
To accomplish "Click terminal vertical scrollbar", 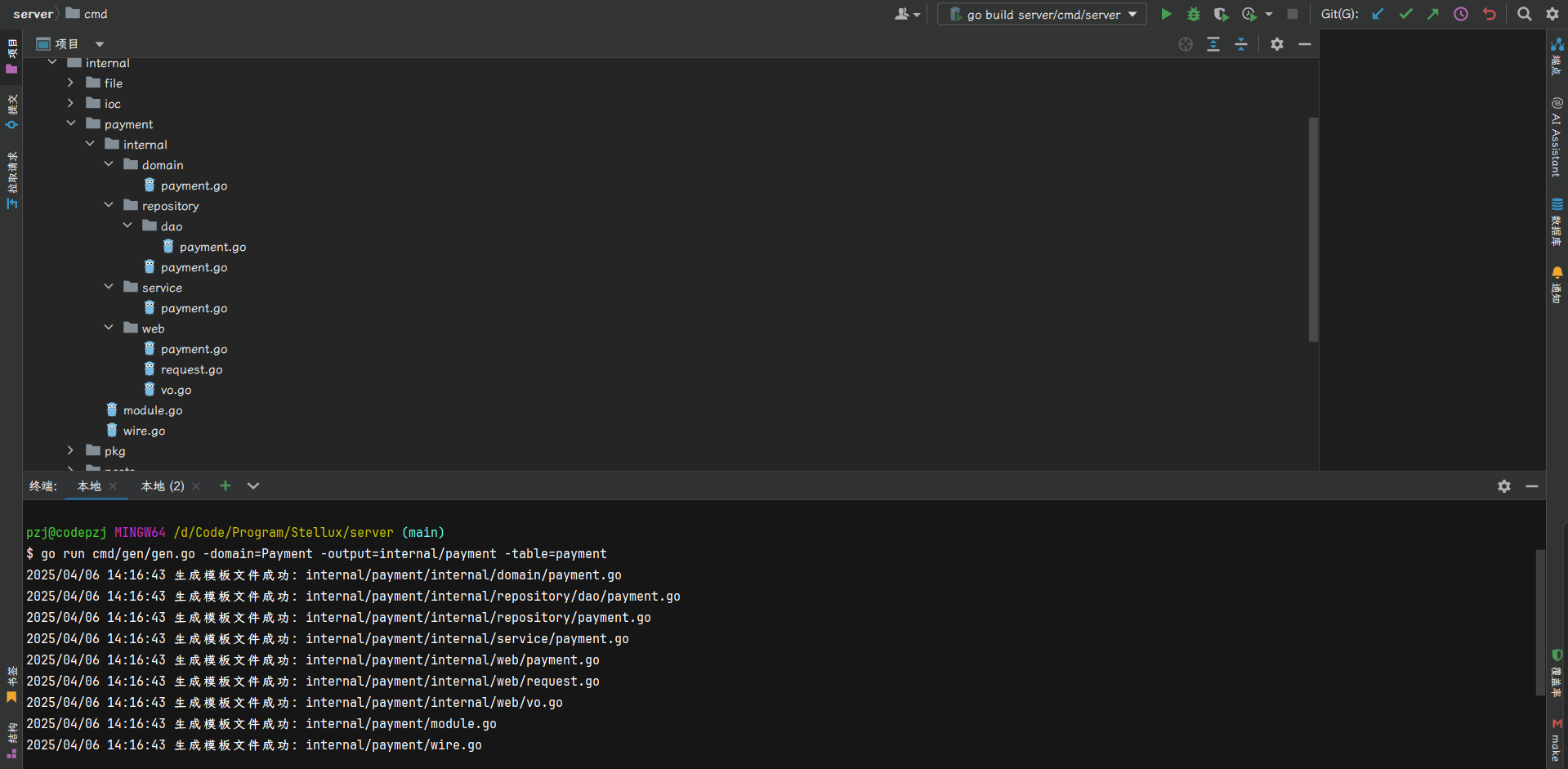I will coord(1539,623).
